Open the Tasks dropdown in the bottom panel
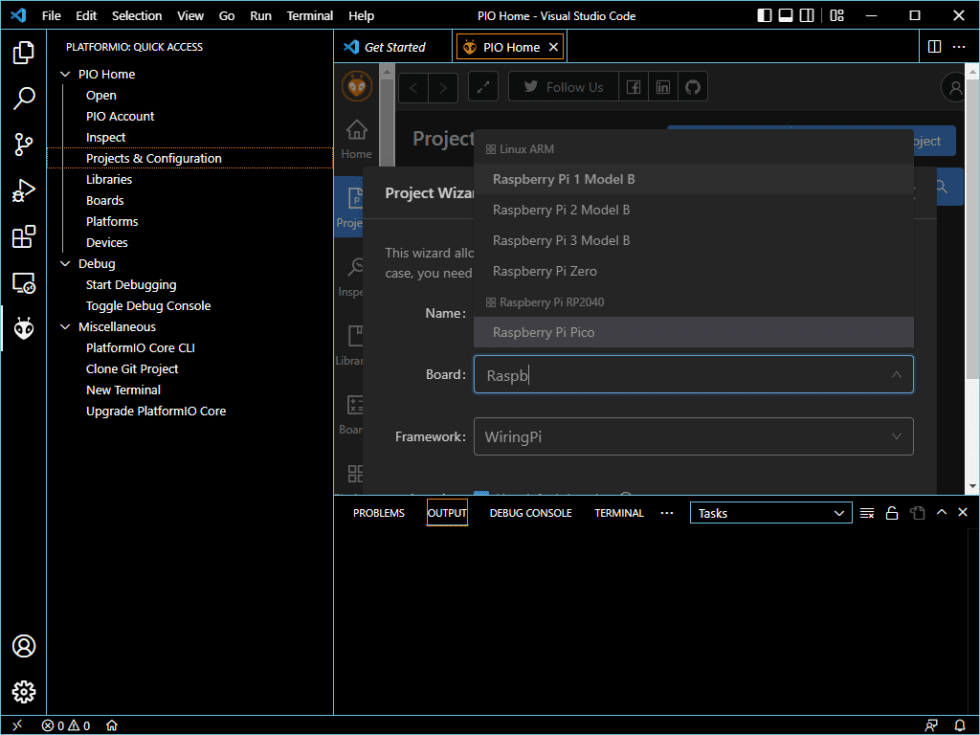 [770, 512]
